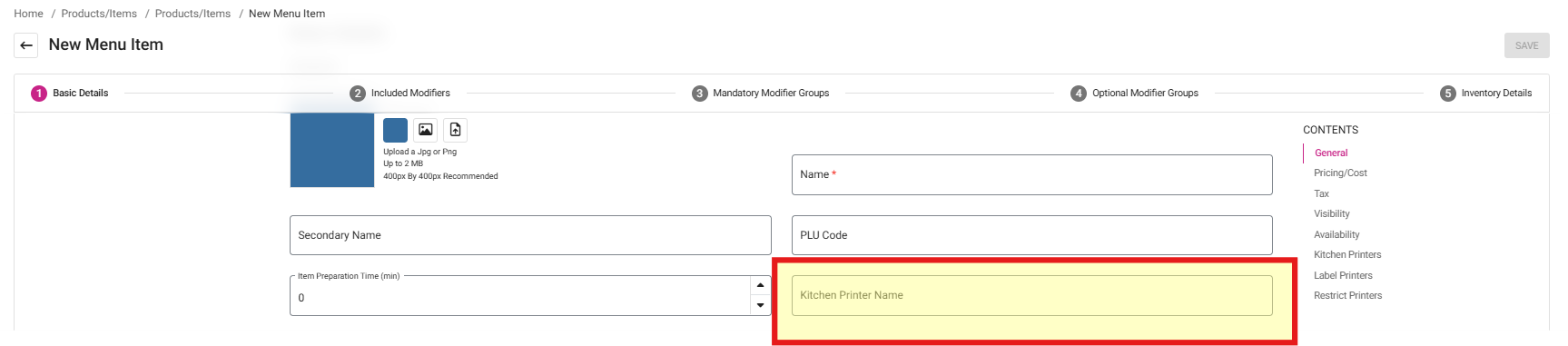Go to Mandatory Modifier Groups step

(761, 94)
